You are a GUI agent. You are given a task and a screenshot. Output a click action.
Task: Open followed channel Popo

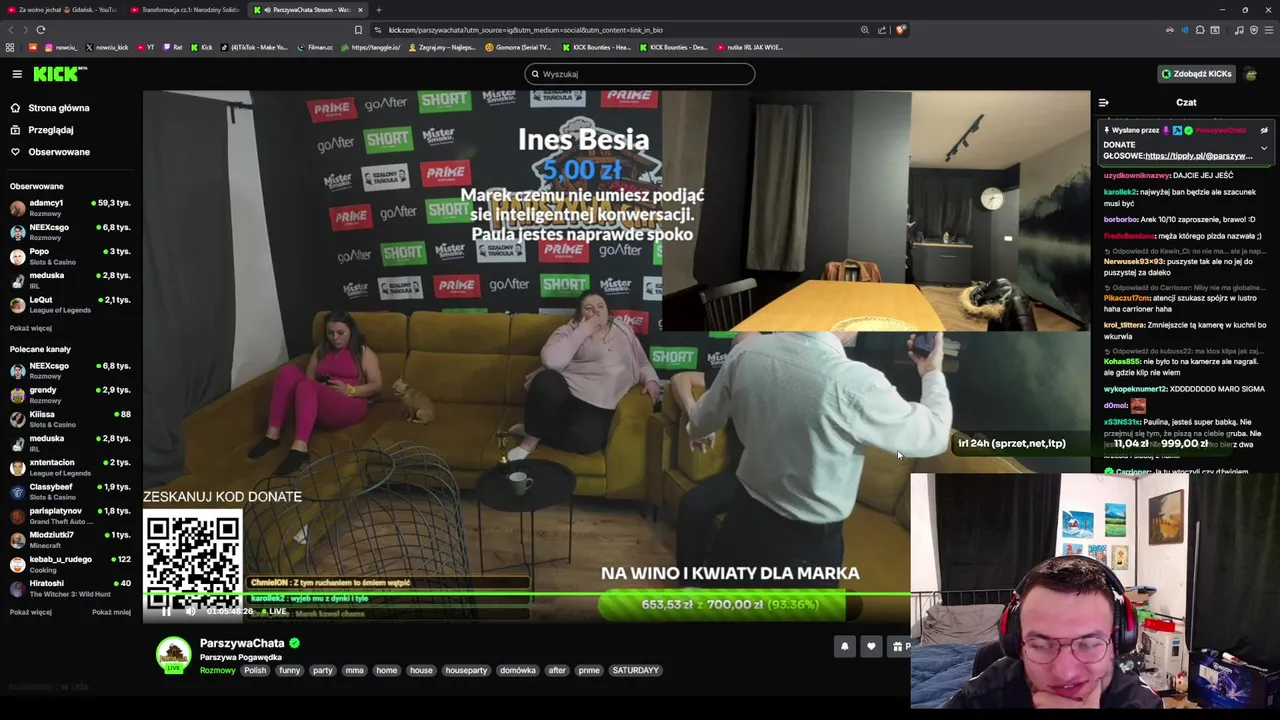coord(70,255)
